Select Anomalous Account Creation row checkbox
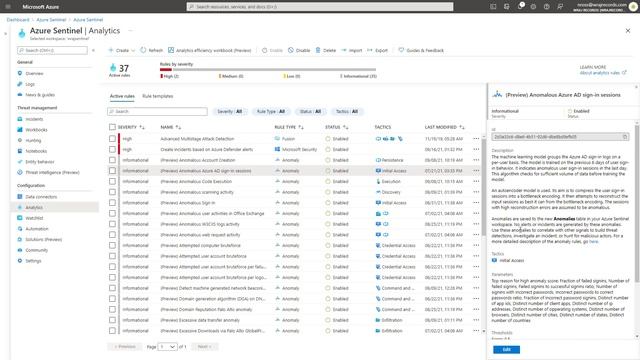Image resolution: width=640 pixels, height=360 pixels. [112, 160]
